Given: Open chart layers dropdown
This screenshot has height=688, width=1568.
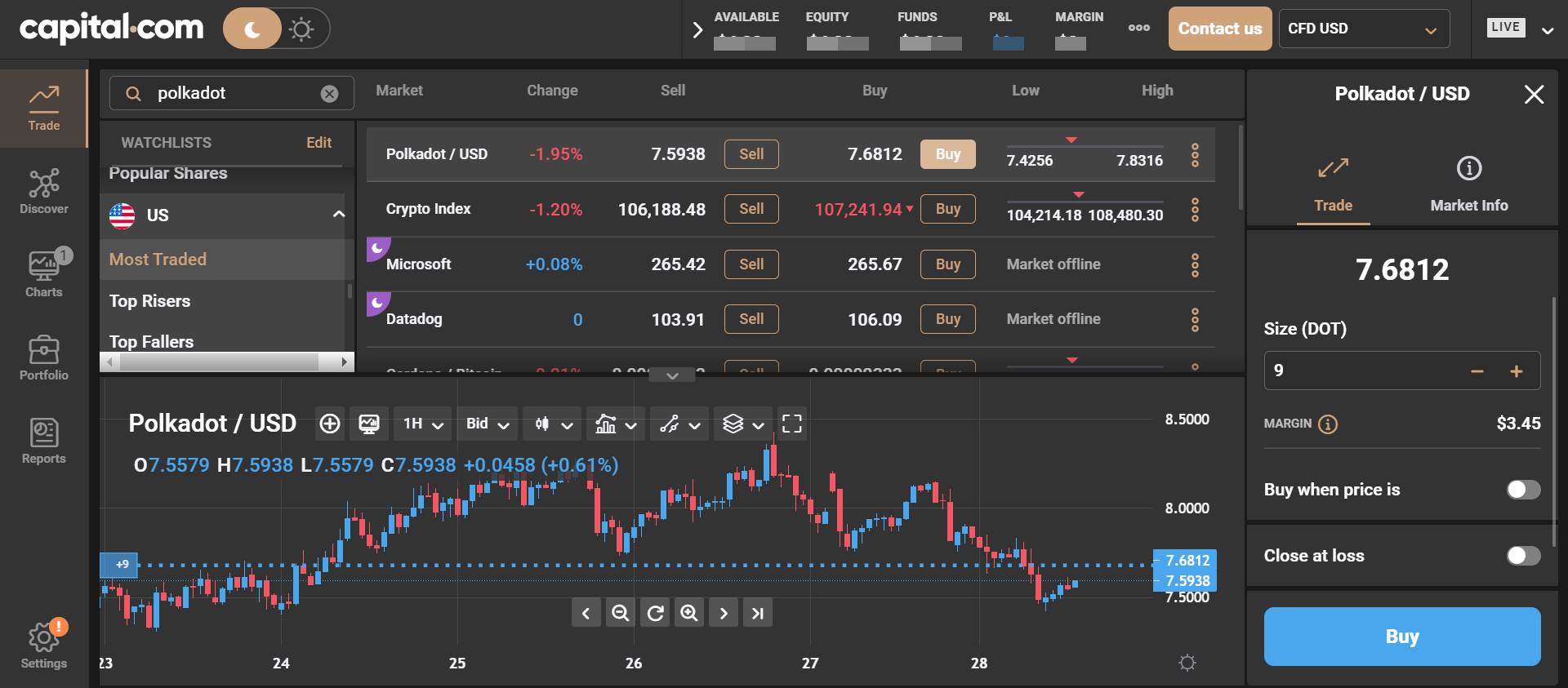Looking at the screenshot, I should pos(743,424).
